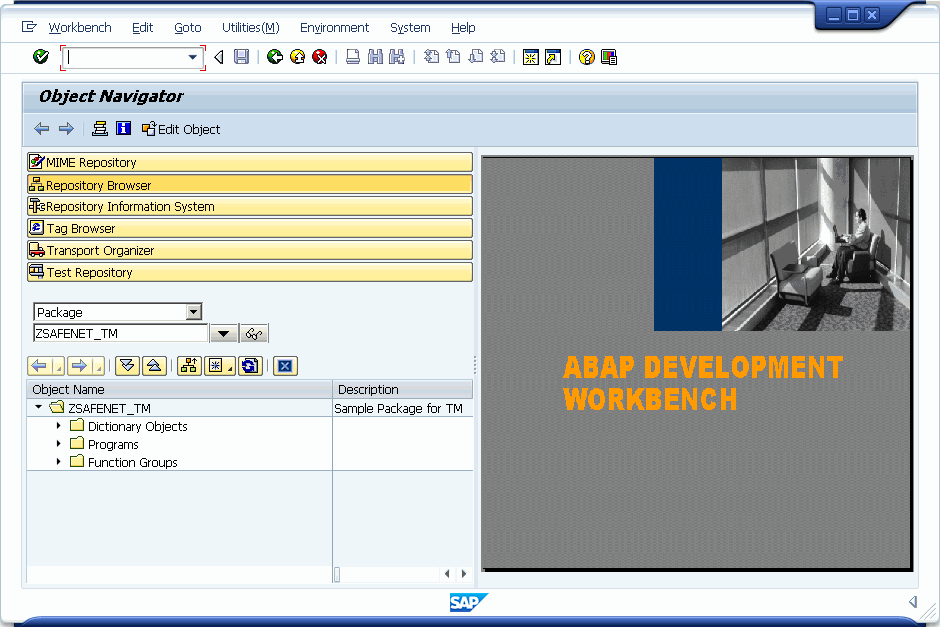
Task: Collapse the ZSAFENET_TM tree node
Action: click(39, 407)
